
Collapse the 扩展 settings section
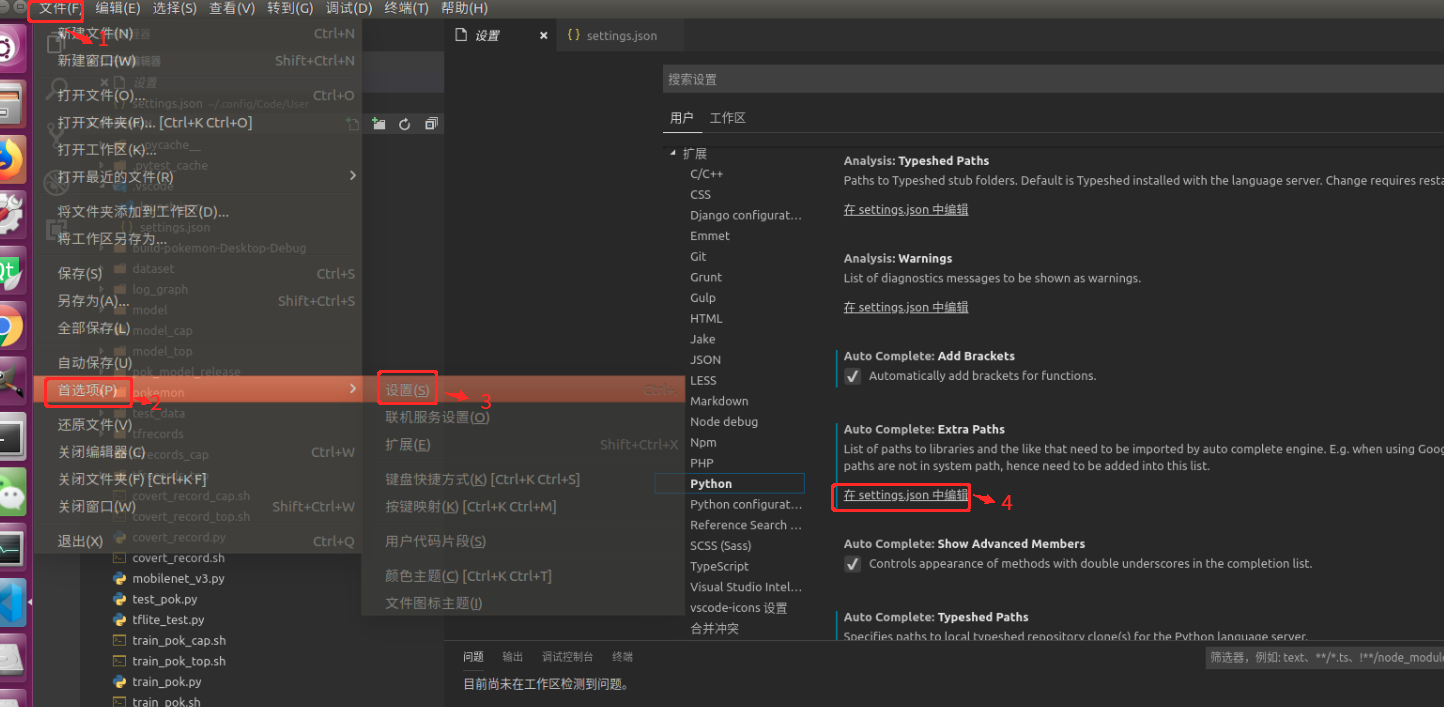pos(674,153)
